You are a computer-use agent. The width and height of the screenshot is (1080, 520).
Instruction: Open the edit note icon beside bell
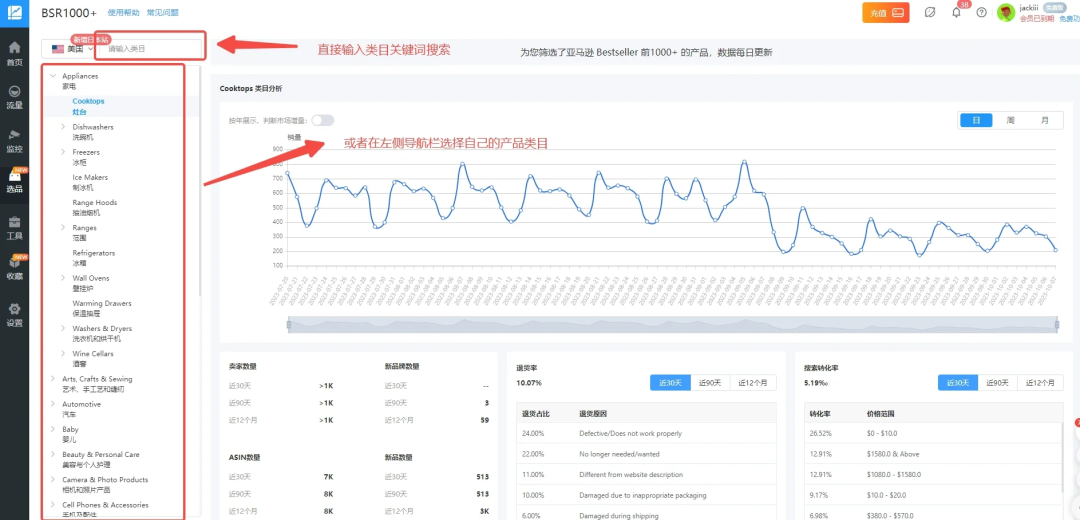[929, 12]
